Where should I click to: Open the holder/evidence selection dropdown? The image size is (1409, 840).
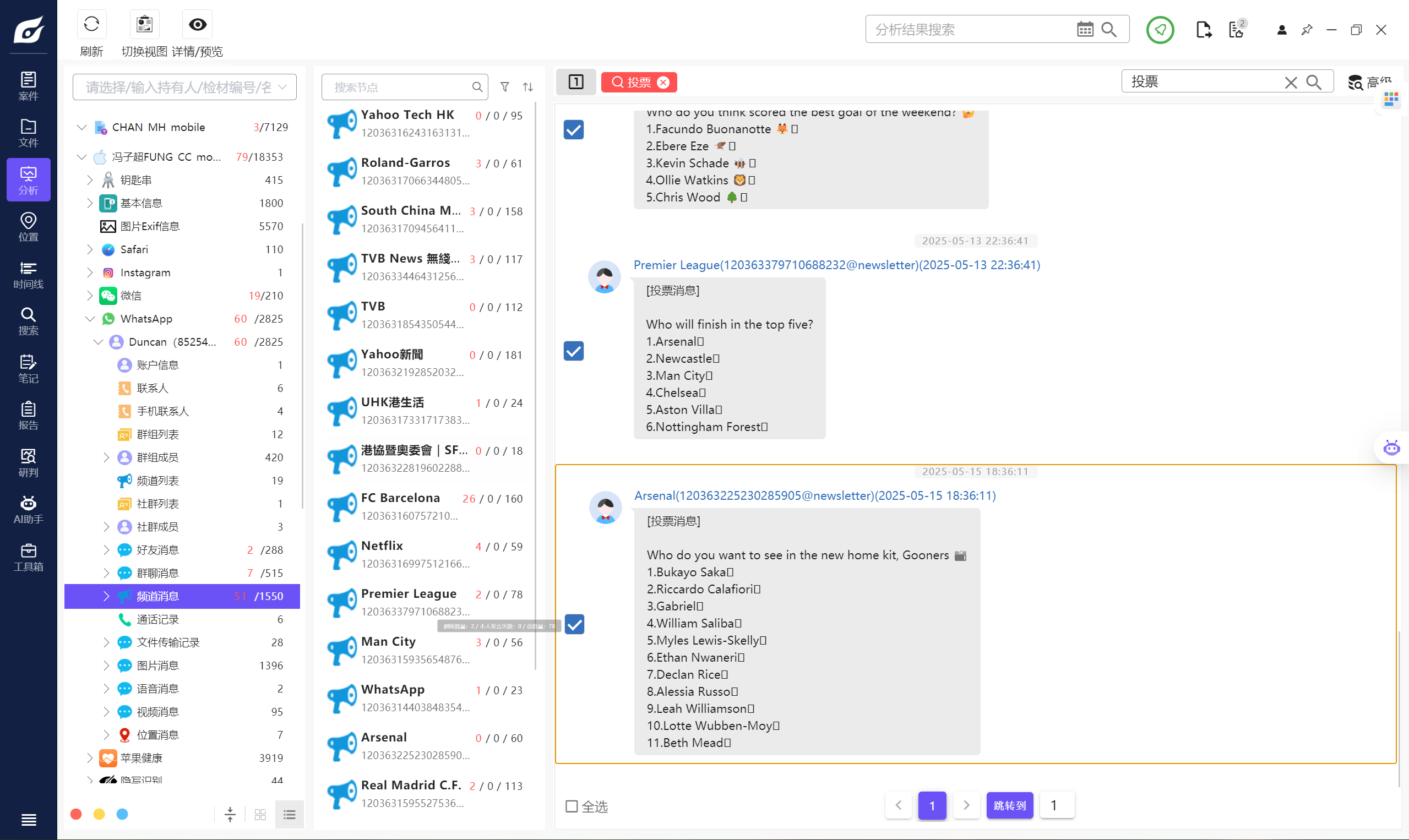184,86
